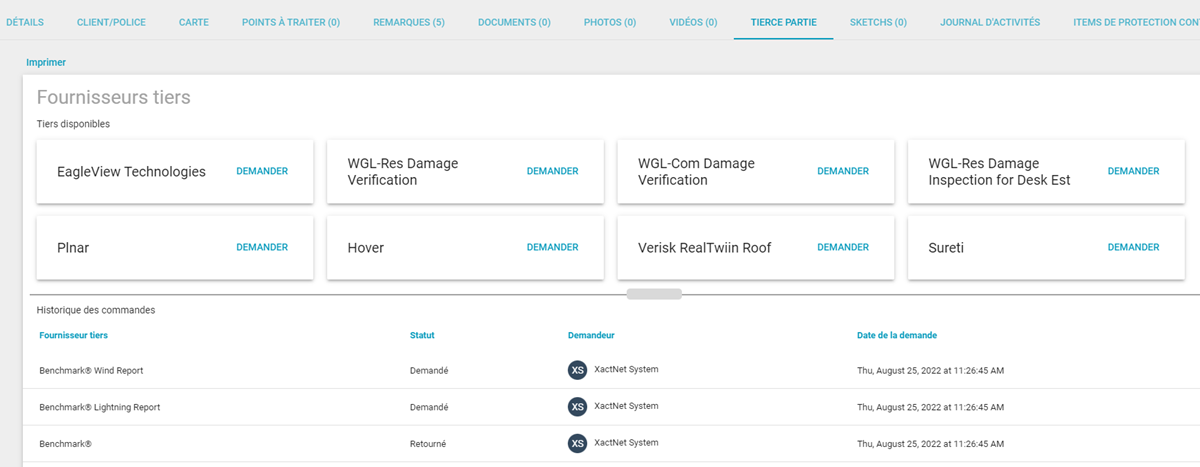Screen dimensions: 1200x467
Task: Click the Fournisseurs tiers heading
Action: click(x=114, y=97)
